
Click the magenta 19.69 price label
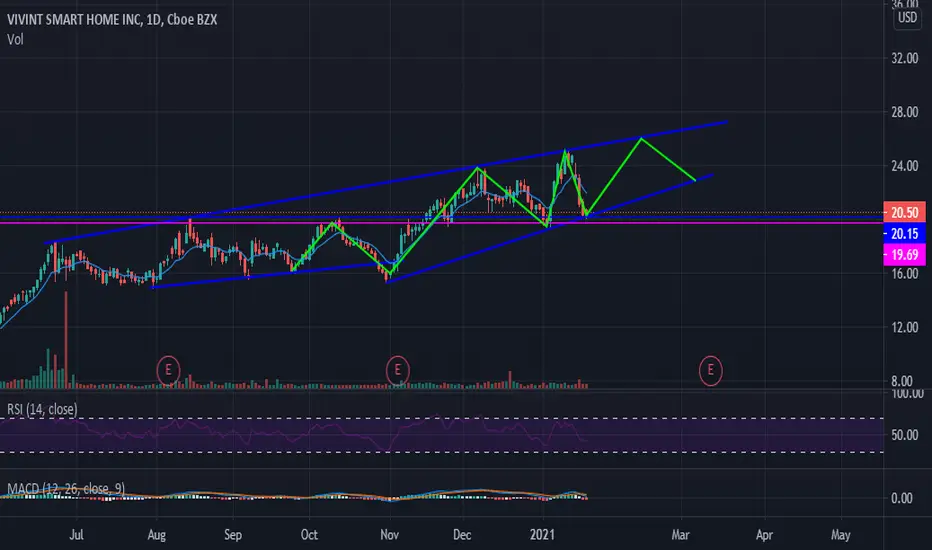(904, 255)
